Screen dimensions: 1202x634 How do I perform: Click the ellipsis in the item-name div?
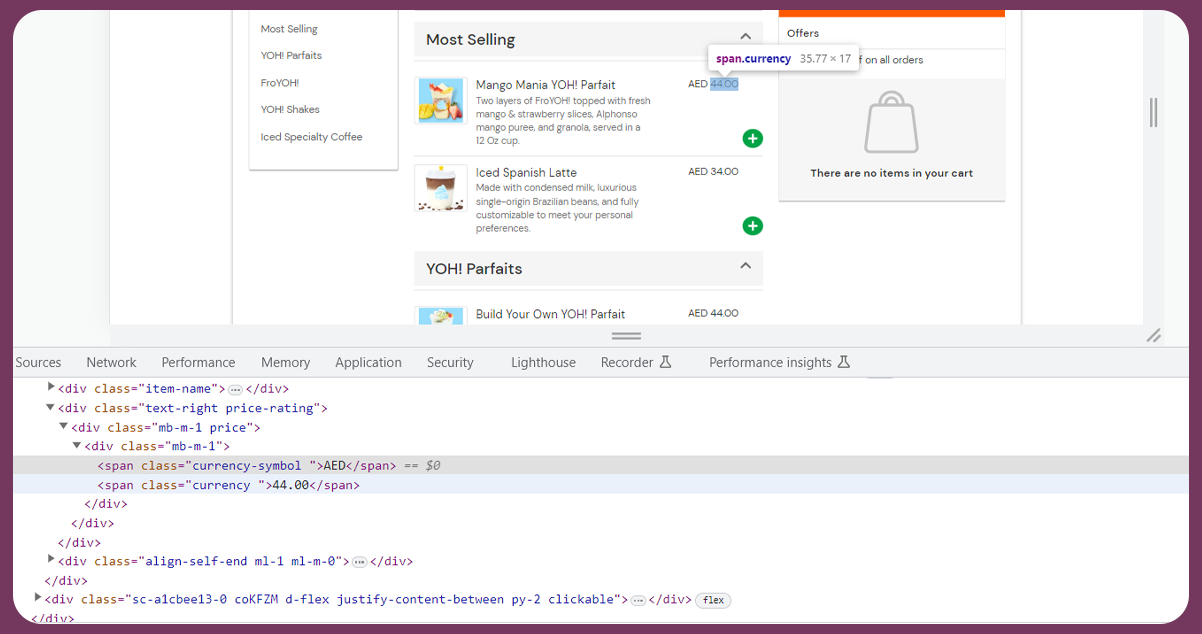(235, 389)
